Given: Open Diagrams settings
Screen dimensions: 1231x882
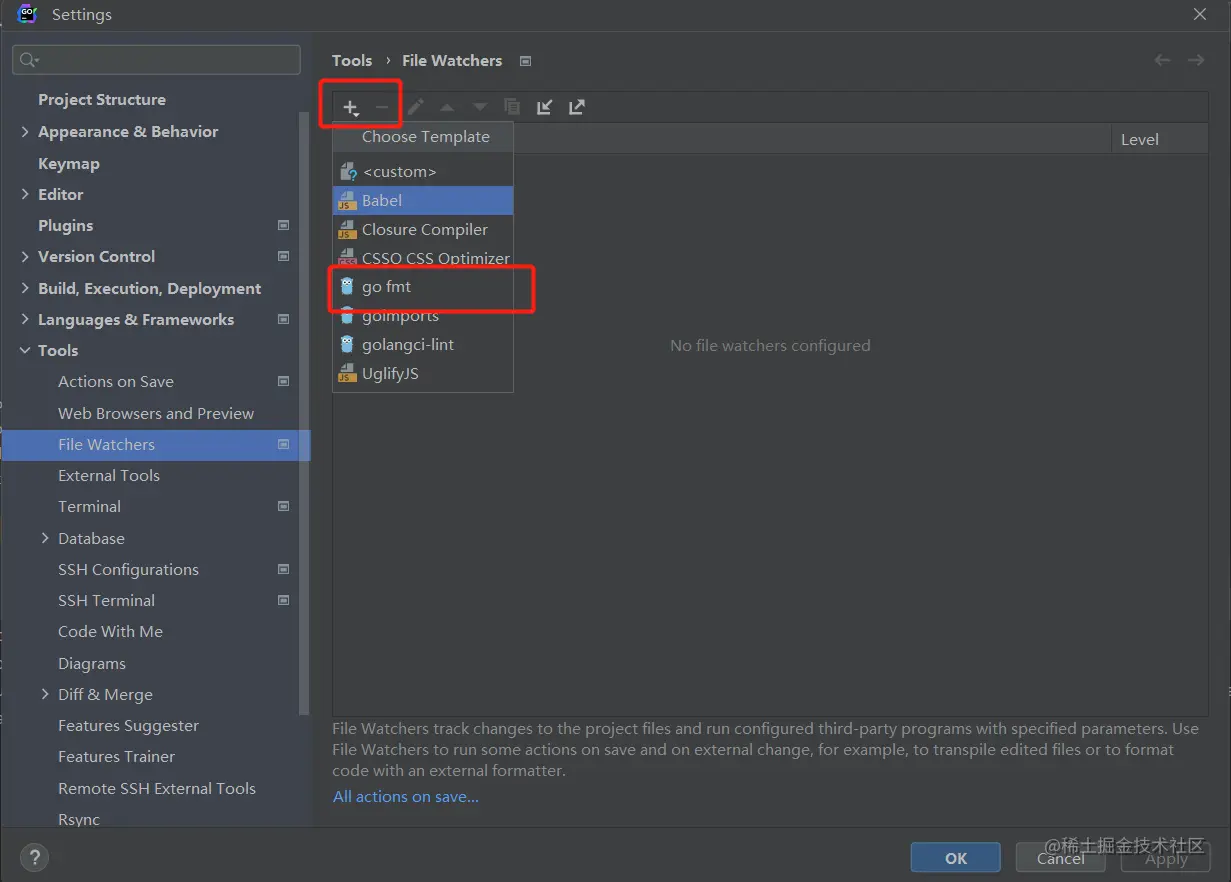Looking at the screenshot, I should point(92,664).
